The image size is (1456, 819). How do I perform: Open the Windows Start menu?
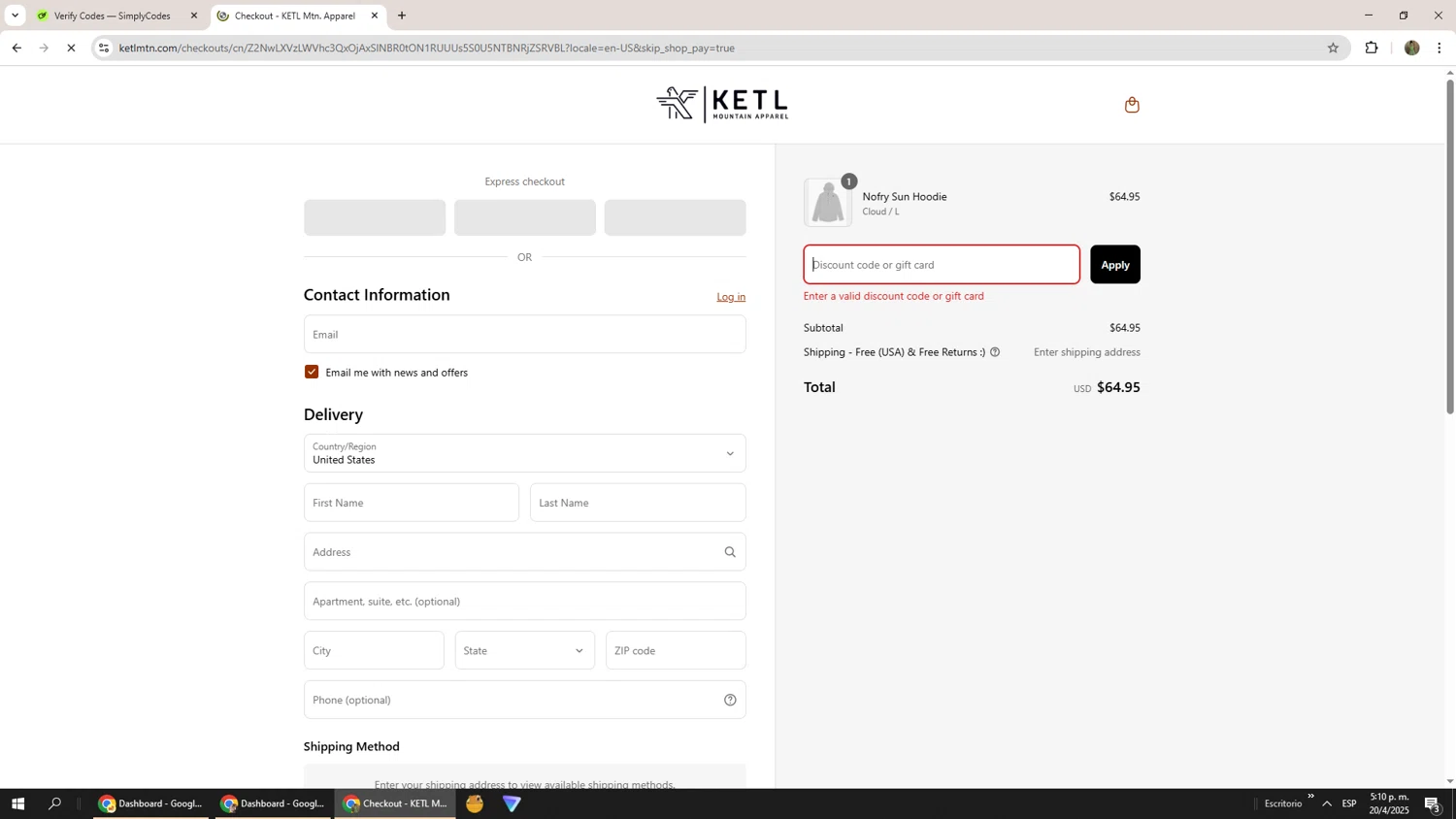coord(17,803)
